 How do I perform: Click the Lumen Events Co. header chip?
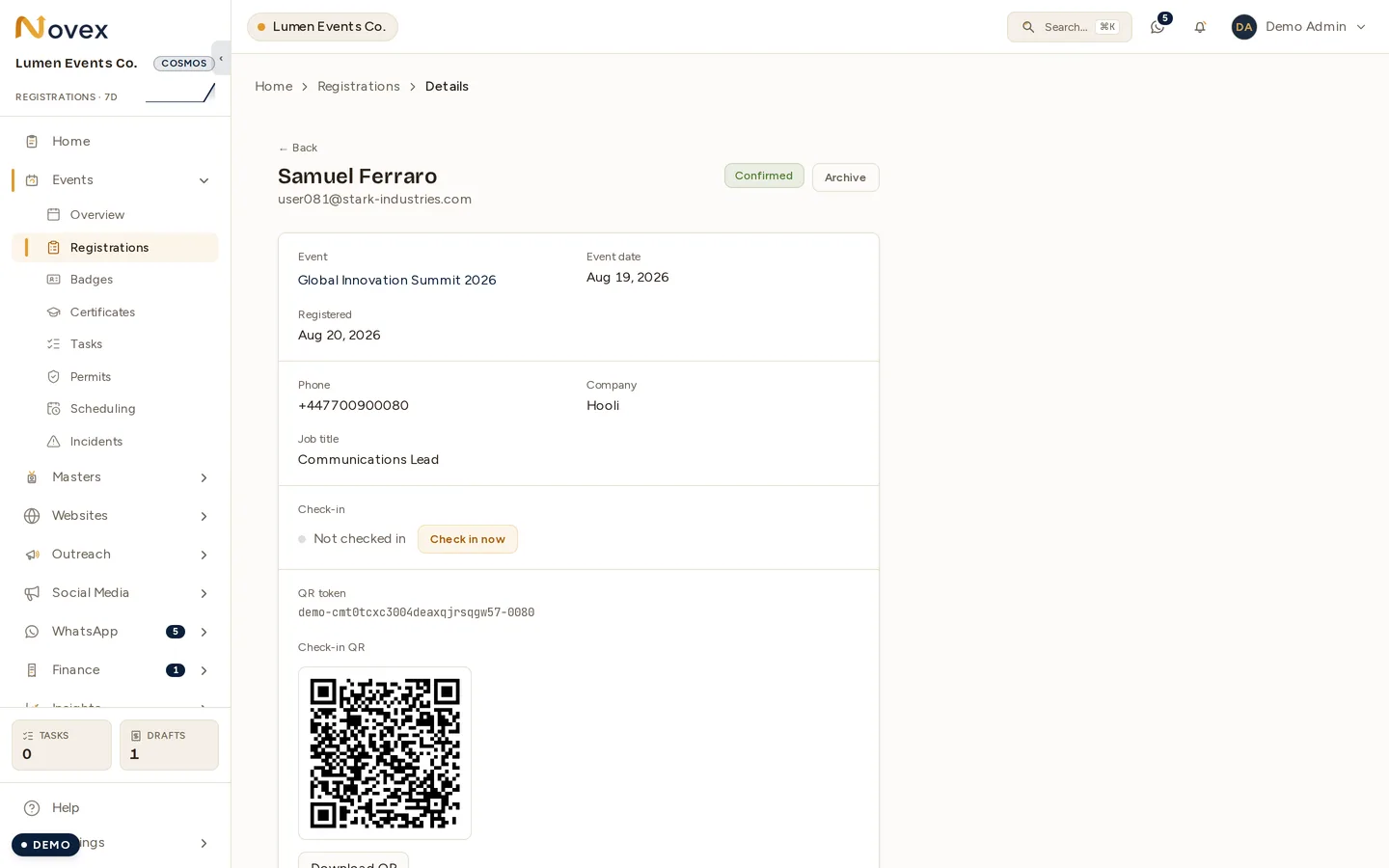pos(322,27)
